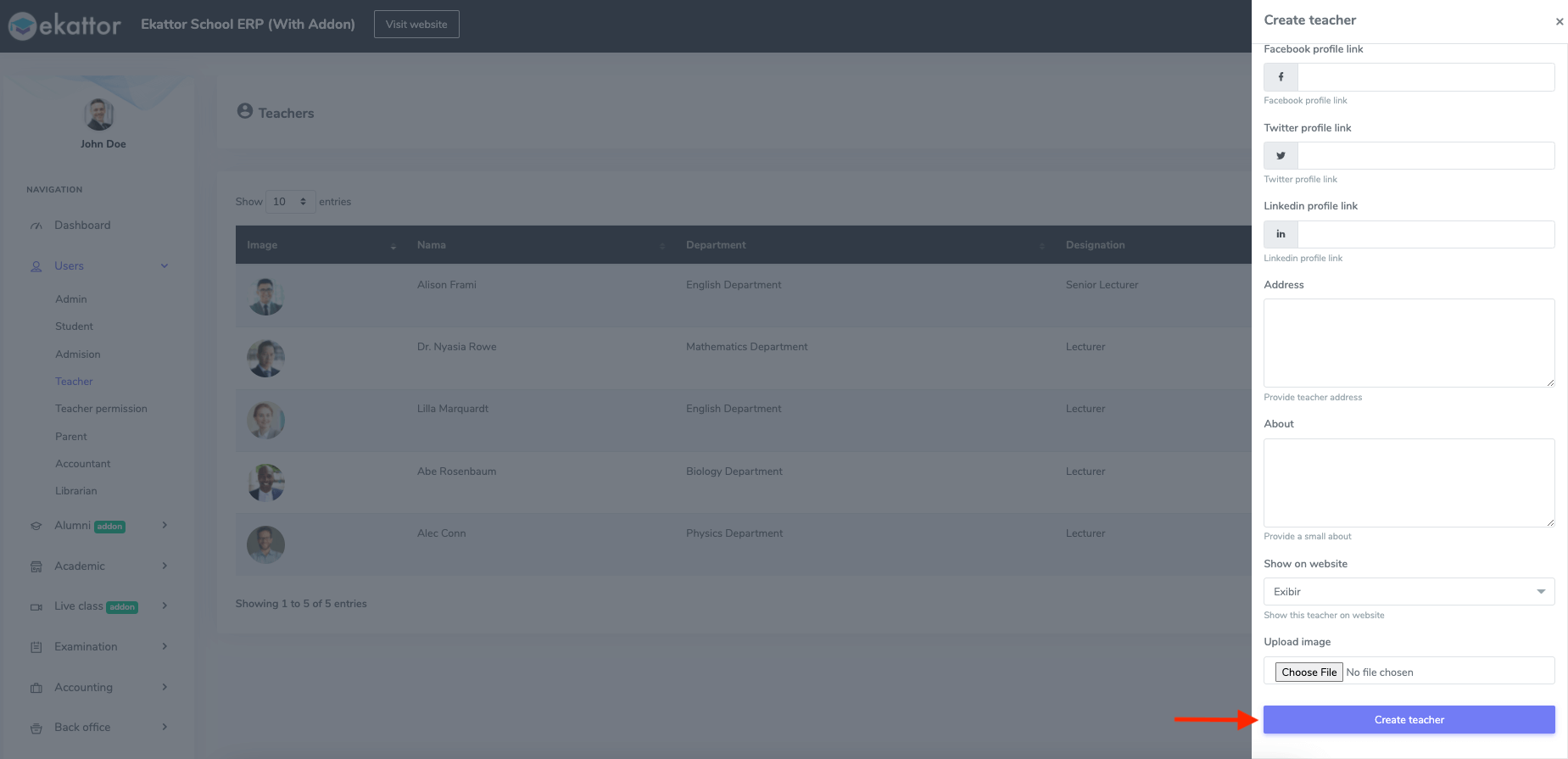Click the Ekattor logo

coord(65,25)
